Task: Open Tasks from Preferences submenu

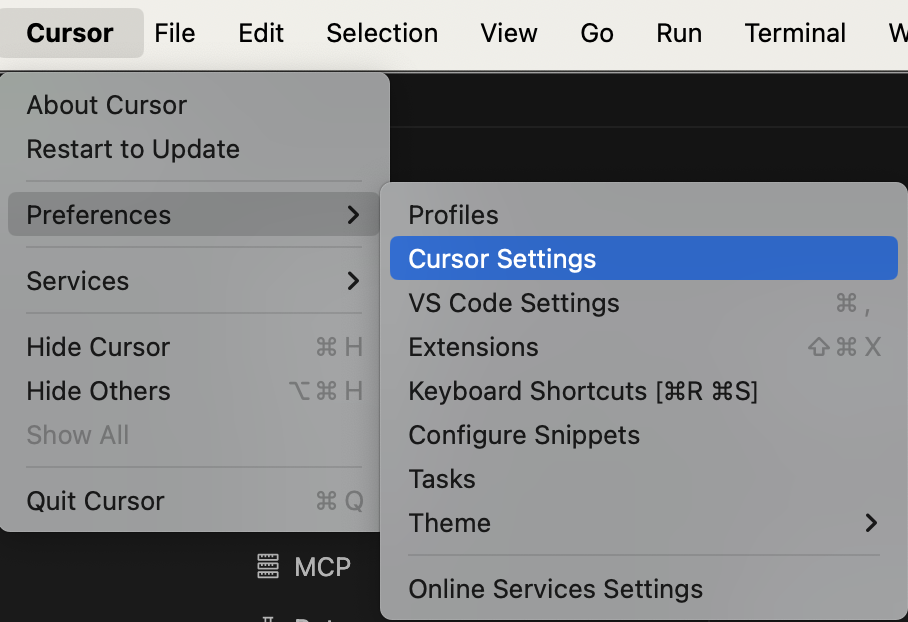Action: [x=644, y=479]
